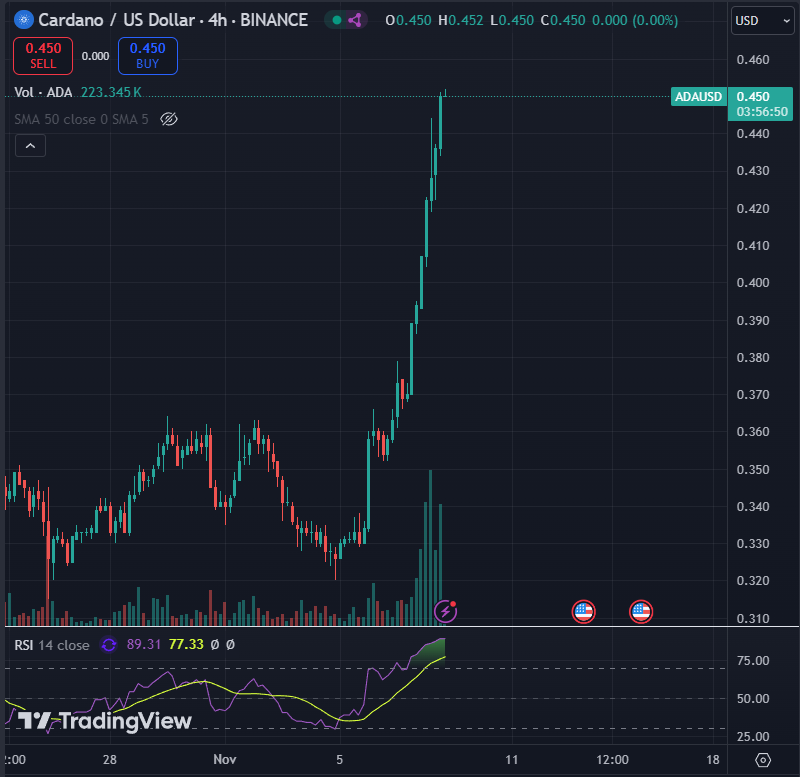The height and width of the screenshot is (777, 800).
Task: Open chart settings hexagon gear icon
Action: point(763,760)
